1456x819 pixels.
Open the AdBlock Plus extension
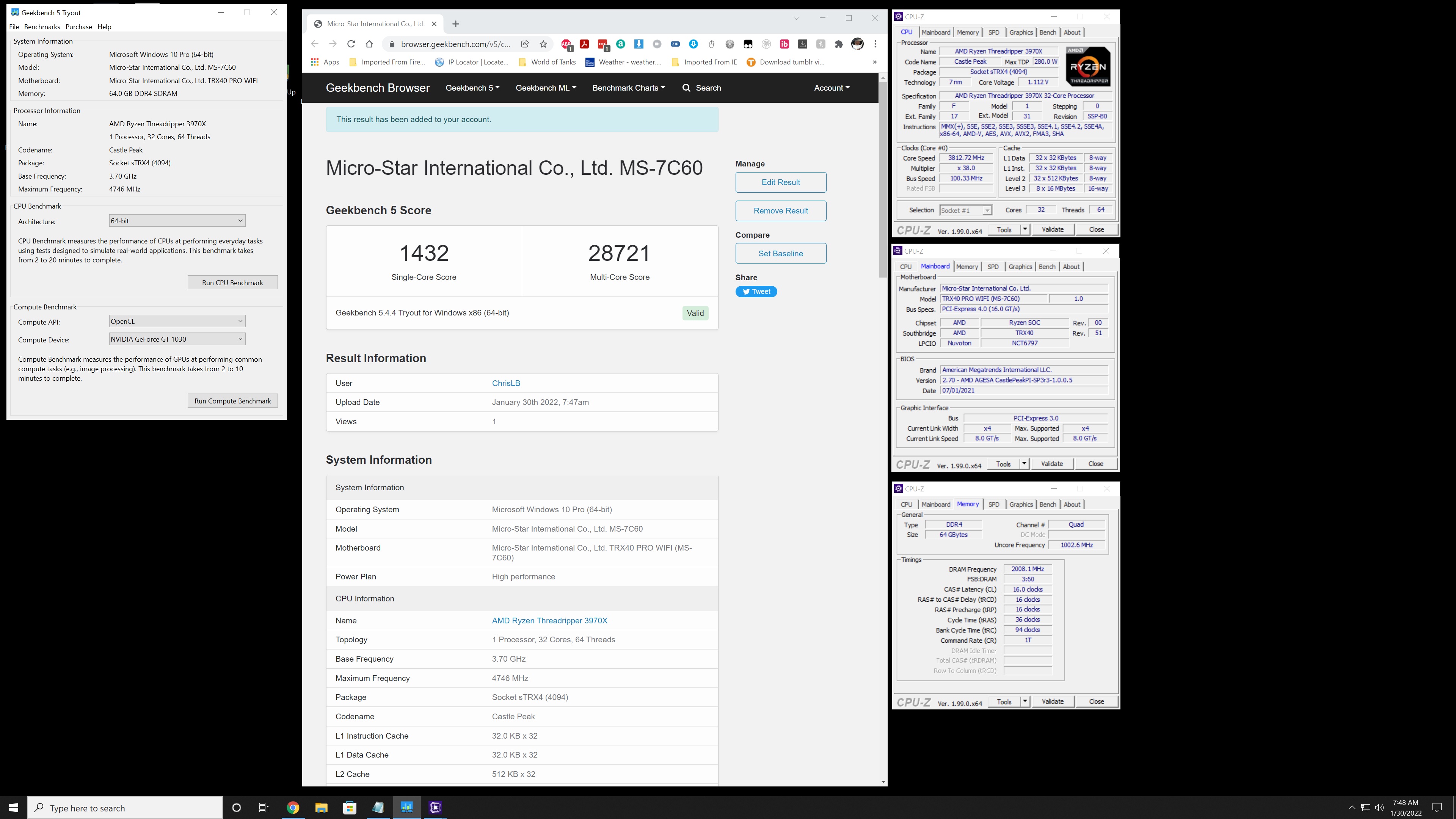567,44
